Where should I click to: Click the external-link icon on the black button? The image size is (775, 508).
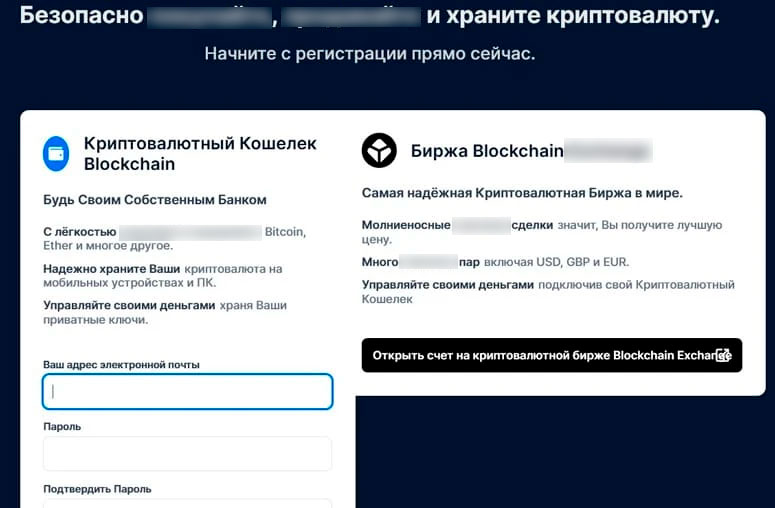(x=722, y=355)
